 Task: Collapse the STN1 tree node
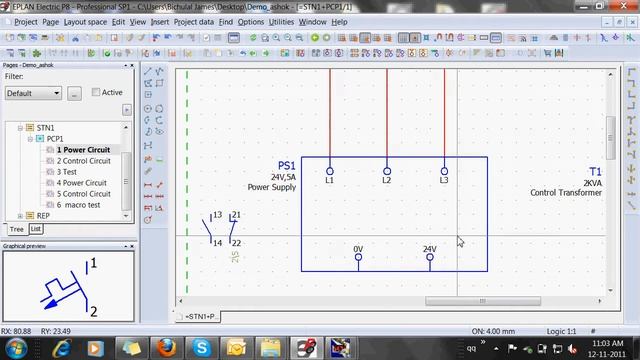pos(20,128)
